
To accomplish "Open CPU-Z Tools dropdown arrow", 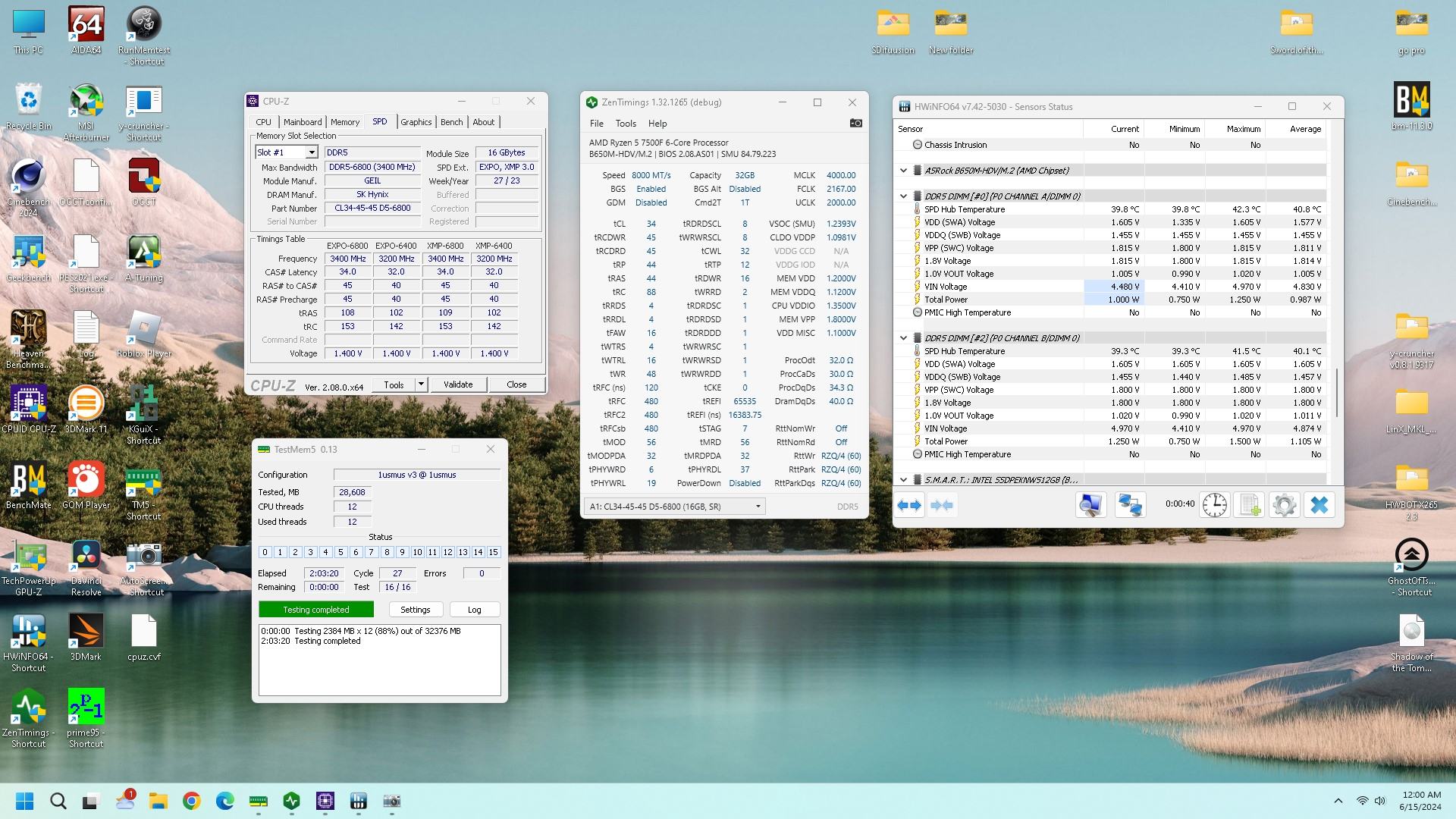I will [x=421, y=384].
